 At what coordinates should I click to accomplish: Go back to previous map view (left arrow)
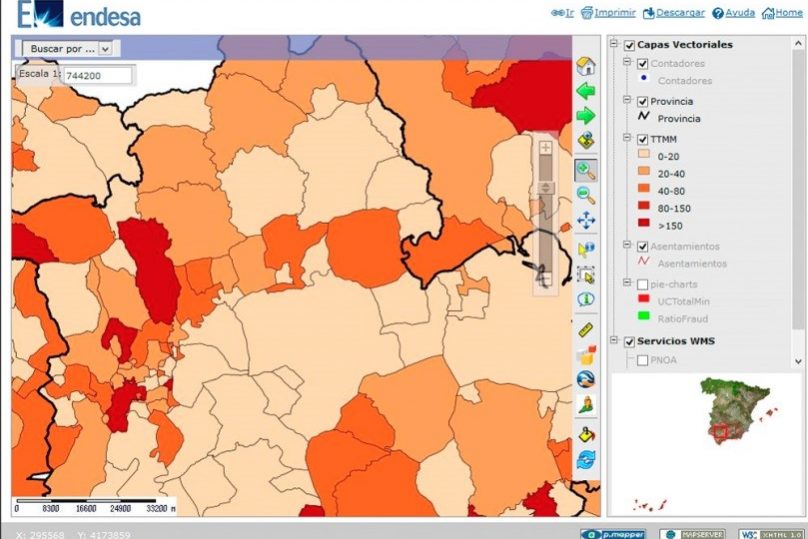point(586,92)
